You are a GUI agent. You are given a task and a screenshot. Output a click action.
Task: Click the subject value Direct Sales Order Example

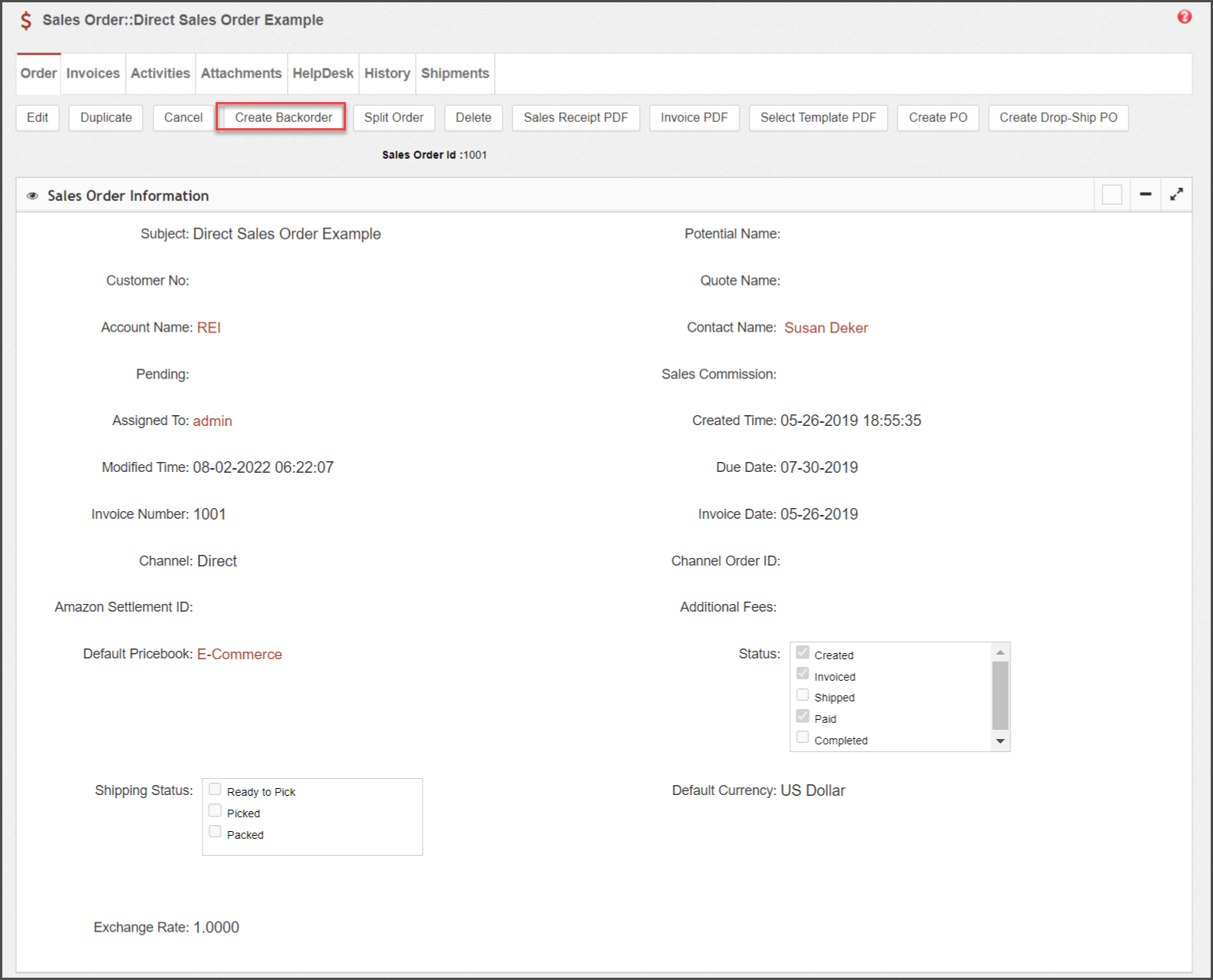[287, 234]
